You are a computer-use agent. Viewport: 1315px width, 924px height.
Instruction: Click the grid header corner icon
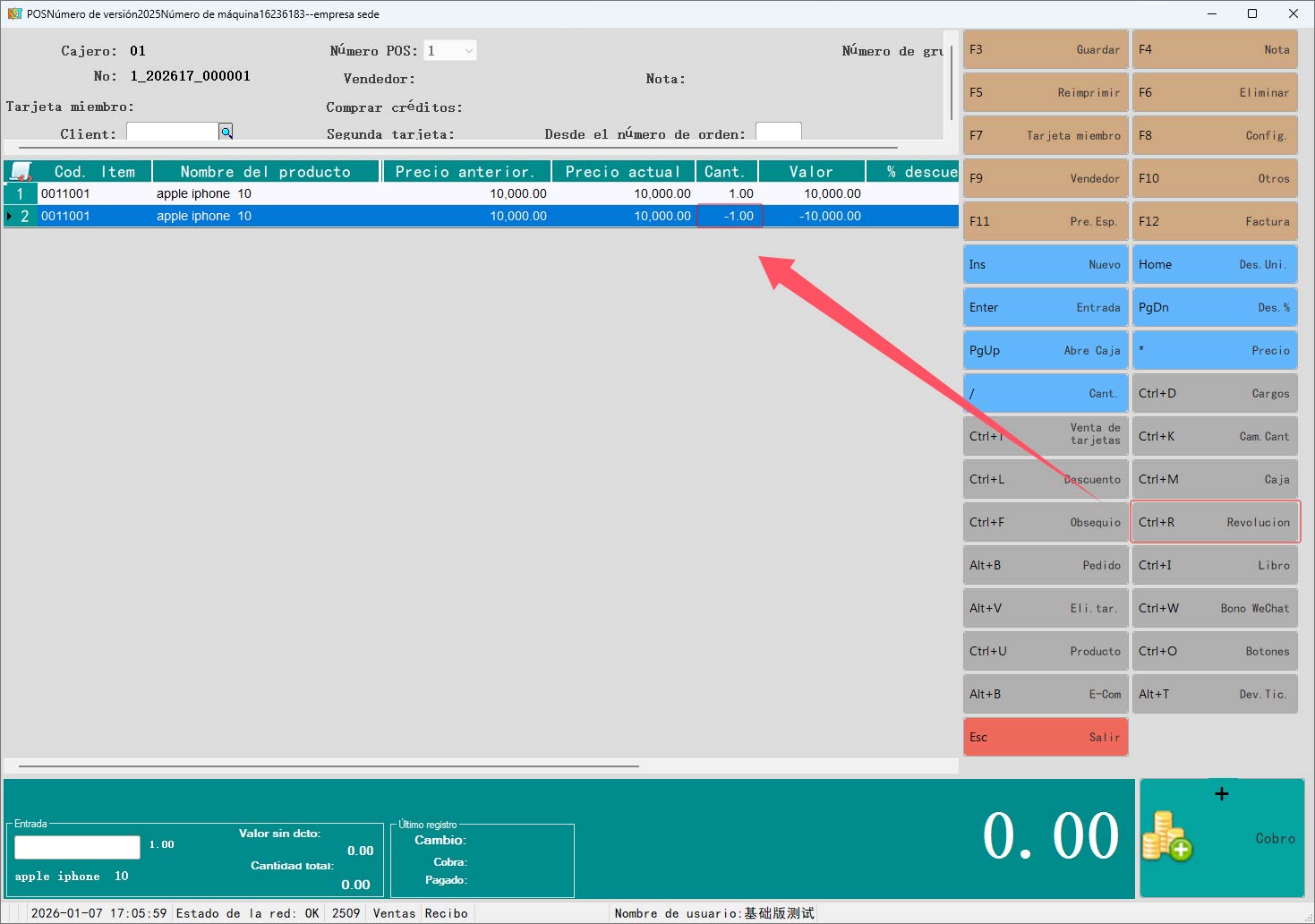pos(20,171)
